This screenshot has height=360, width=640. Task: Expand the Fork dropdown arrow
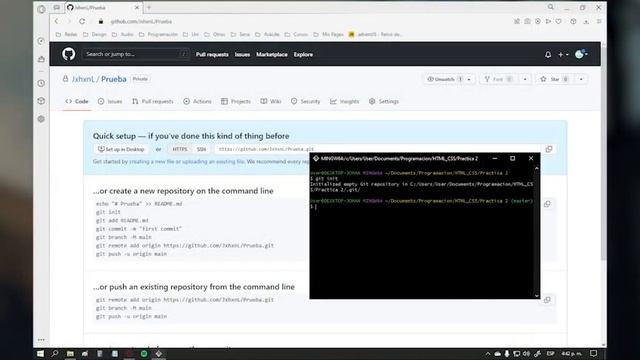tap(525, 79)
